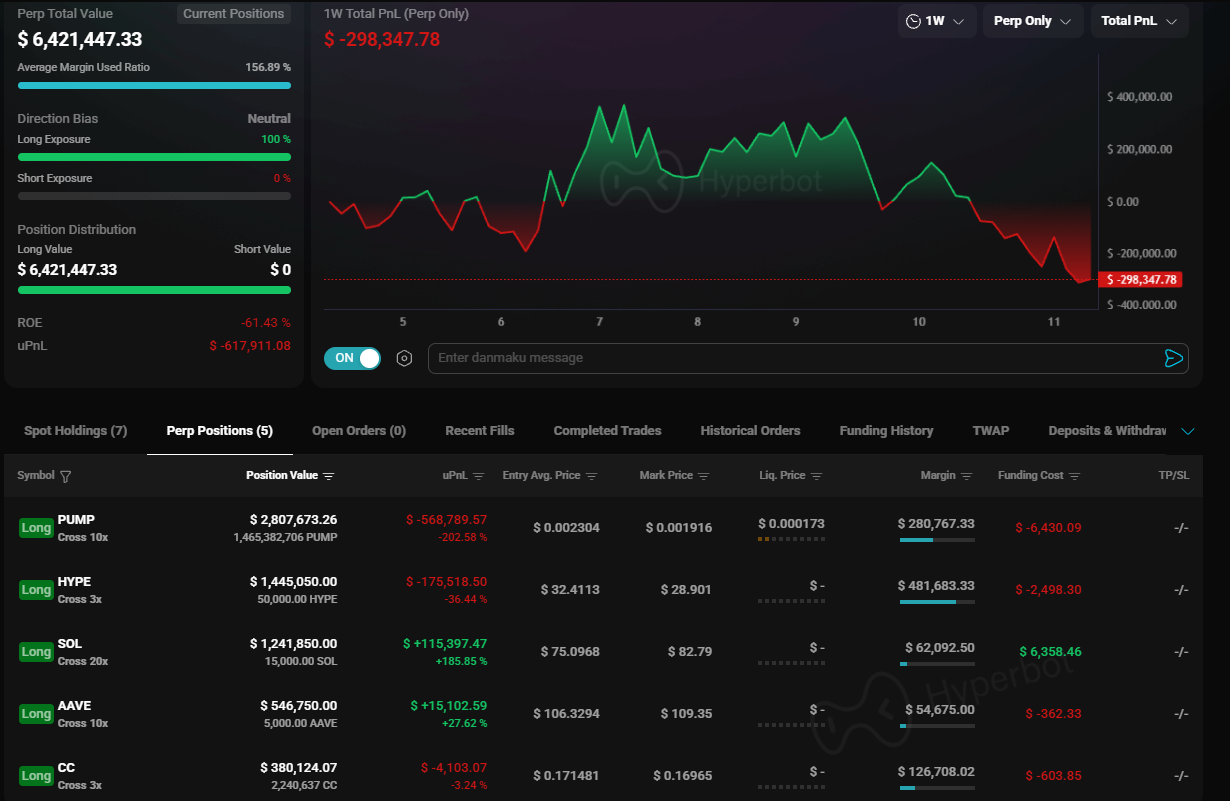
Task: Sort by Liq. Price column icon
Action: pos(816,476)
